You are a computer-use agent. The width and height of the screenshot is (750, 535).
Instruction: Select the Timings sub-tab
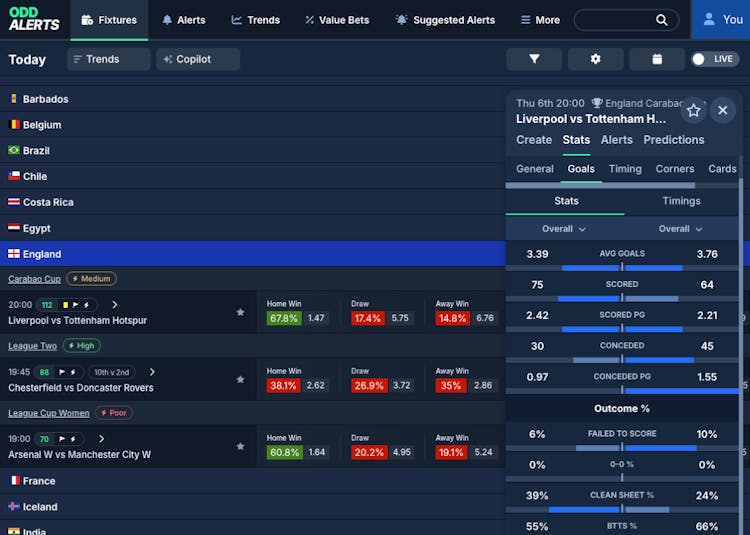681,201
